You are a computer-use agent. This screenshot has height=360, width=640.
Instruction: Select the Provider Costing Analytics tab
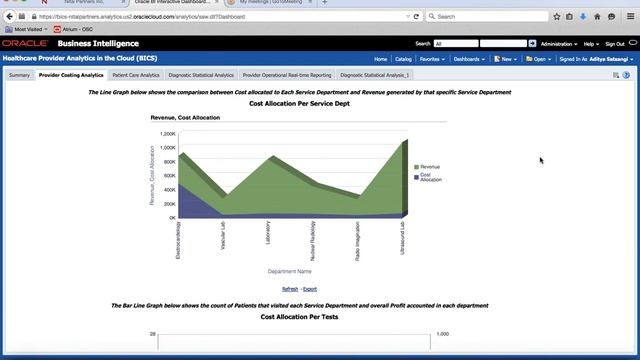[x=71, y=75]
